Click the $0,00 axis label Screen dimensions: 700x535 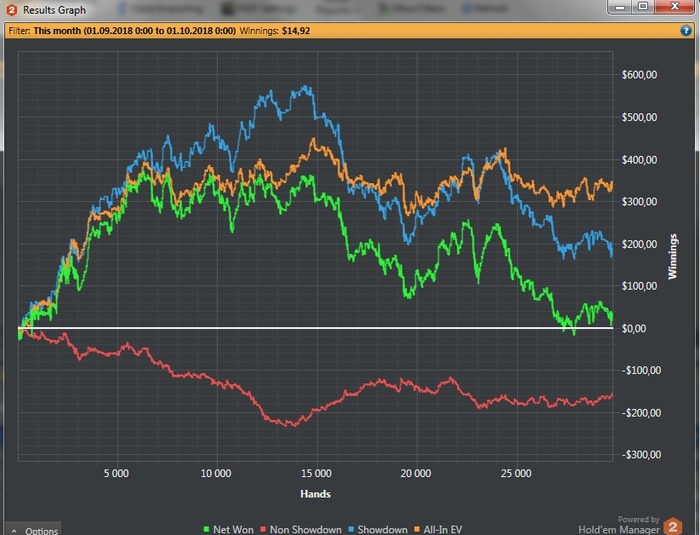[634, 329]
